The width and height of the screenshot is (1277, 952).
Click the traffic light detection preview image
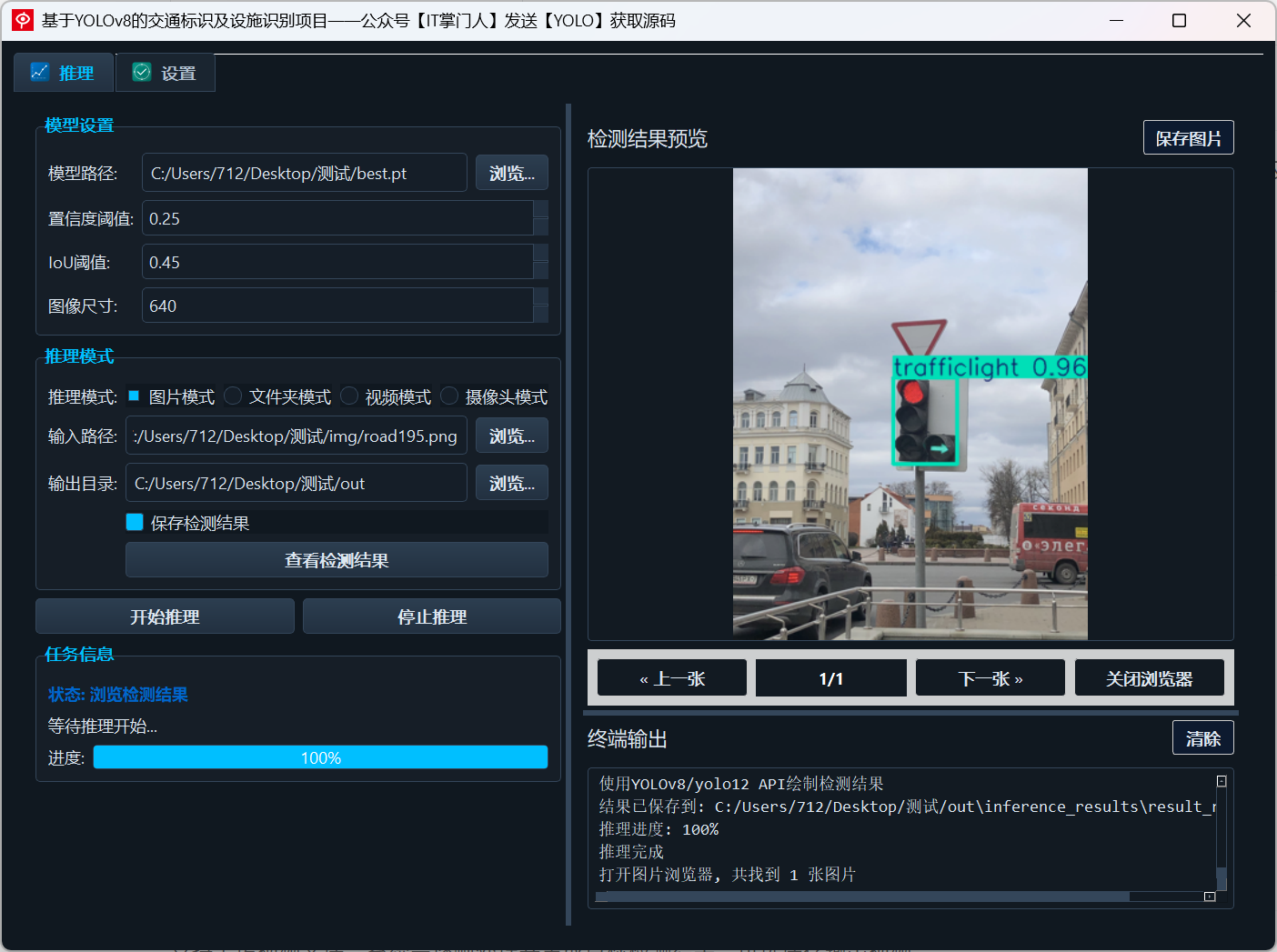(x=910, y=404)
